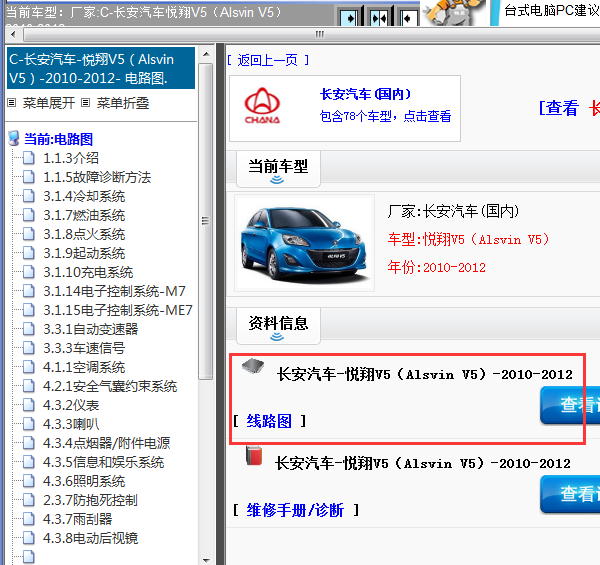Go back via 返回上一页 link
Viewport: 600px width, 565px height.
point(267,60)
